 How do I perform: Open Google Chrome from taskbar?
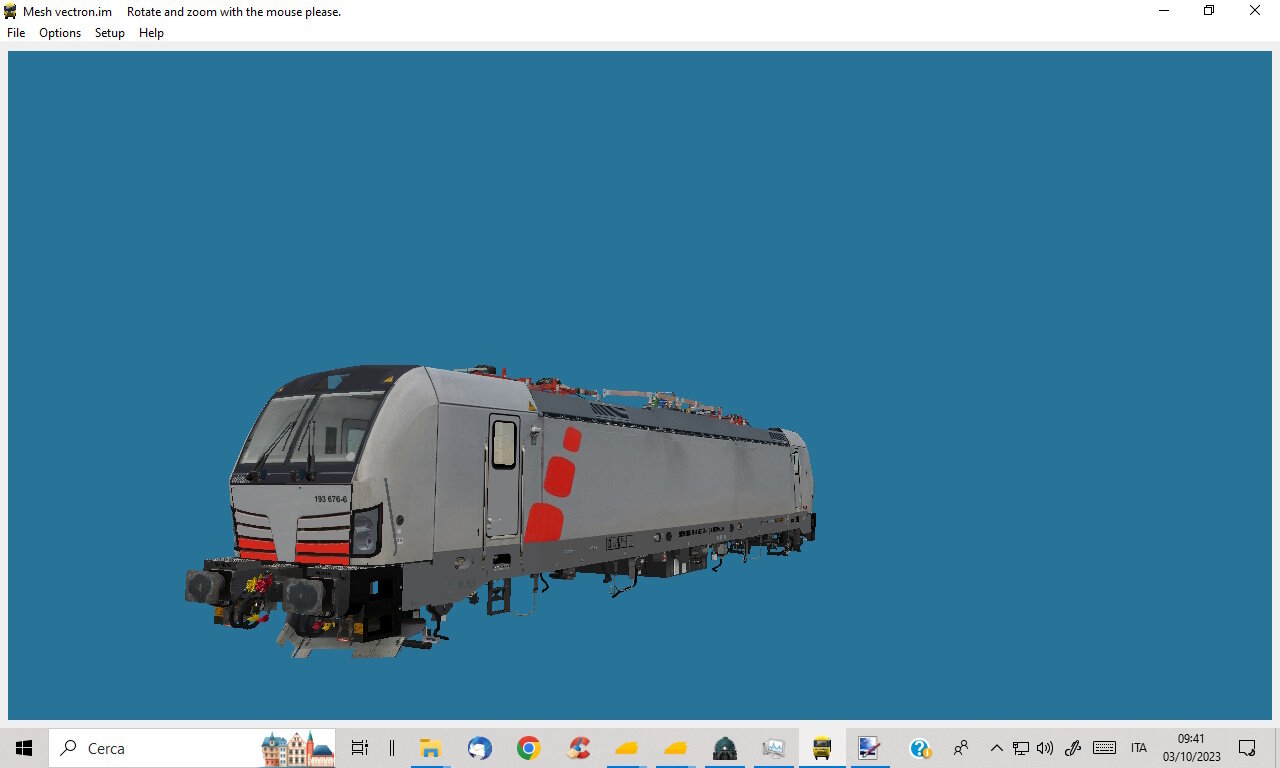pos(529,748)
